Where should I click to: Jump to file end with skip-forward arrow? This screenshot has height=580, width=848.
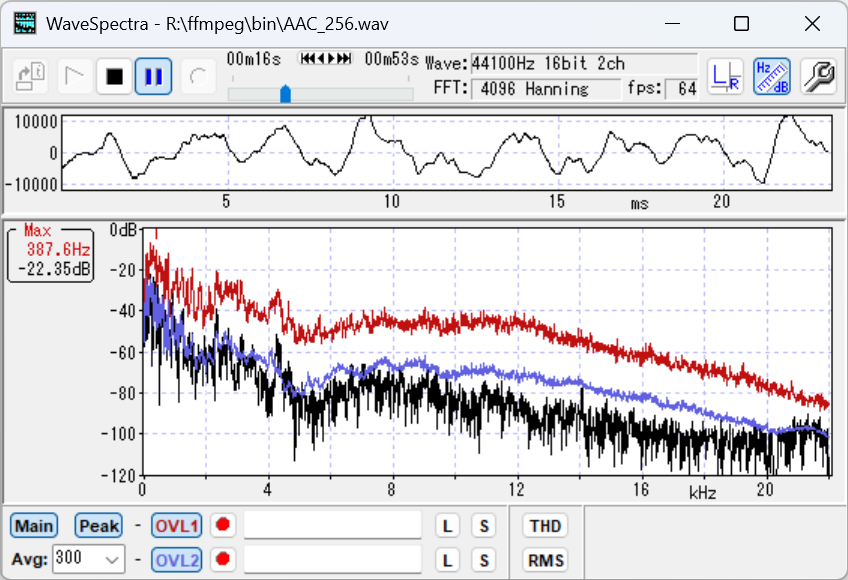point(344,58)
